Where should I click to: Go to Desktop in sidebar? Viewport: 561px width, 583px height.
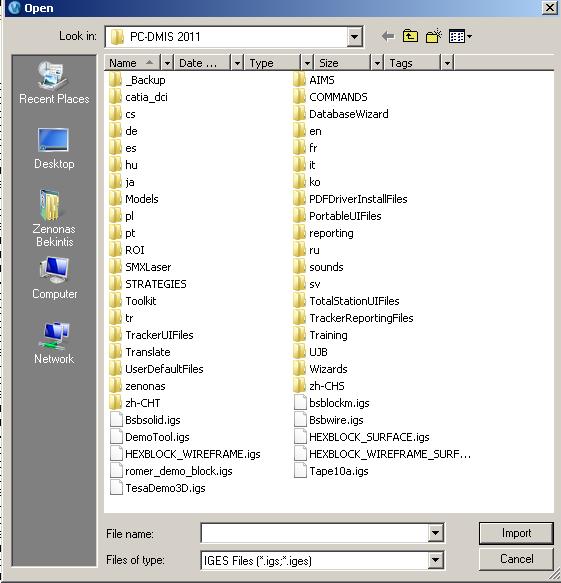coord(54,148)
